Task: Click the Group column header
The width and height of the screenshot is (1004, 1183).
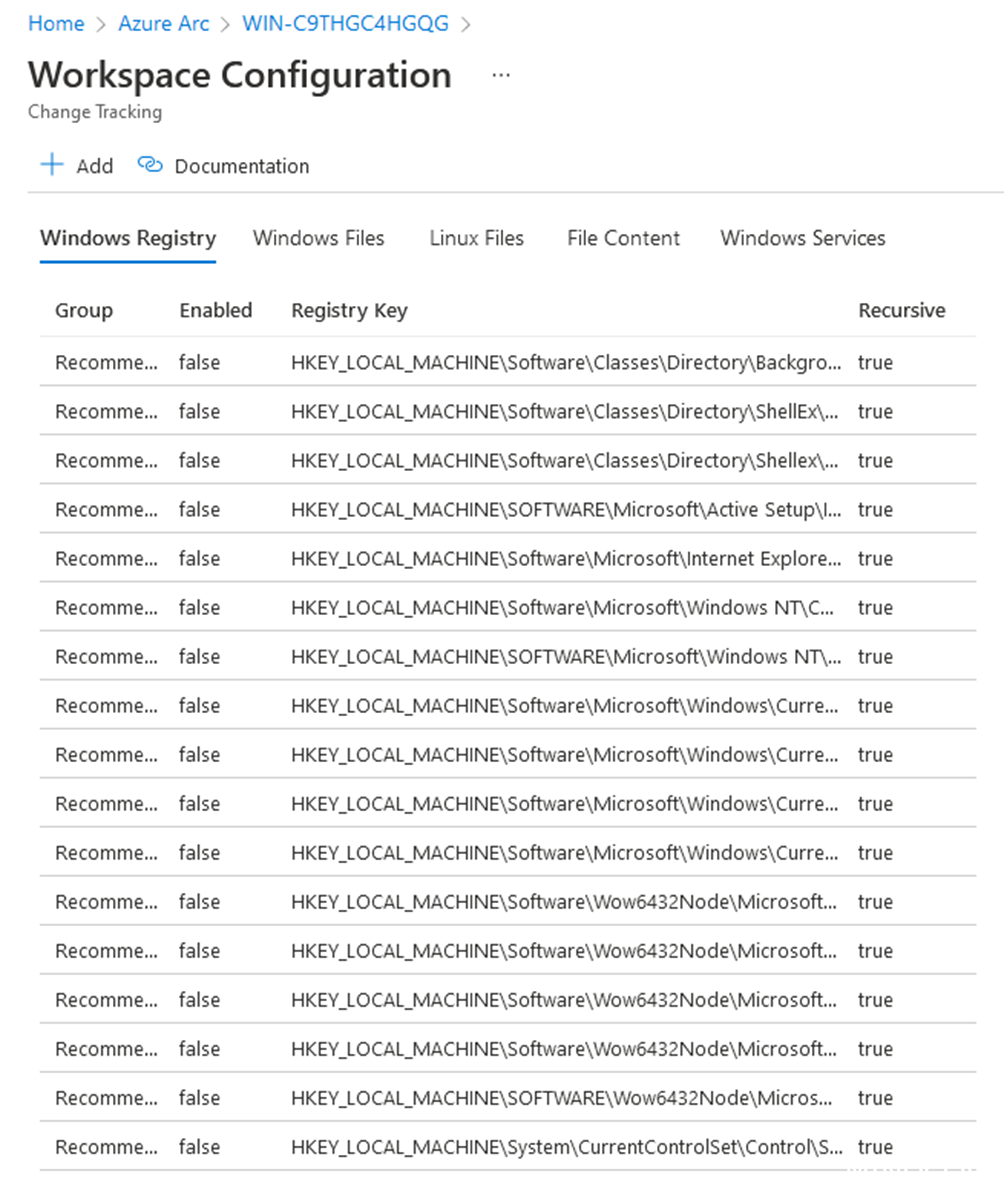Action: [83, 310]
